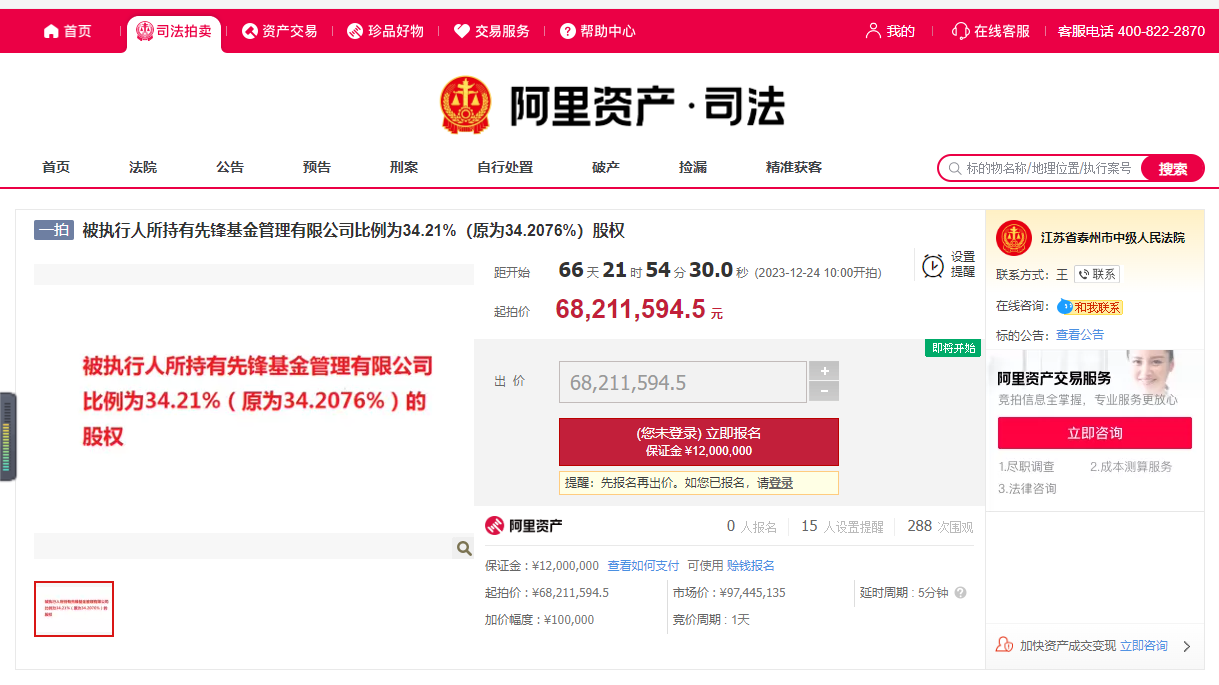Open the 自行处置 nav item

click(x=505, y=167)
